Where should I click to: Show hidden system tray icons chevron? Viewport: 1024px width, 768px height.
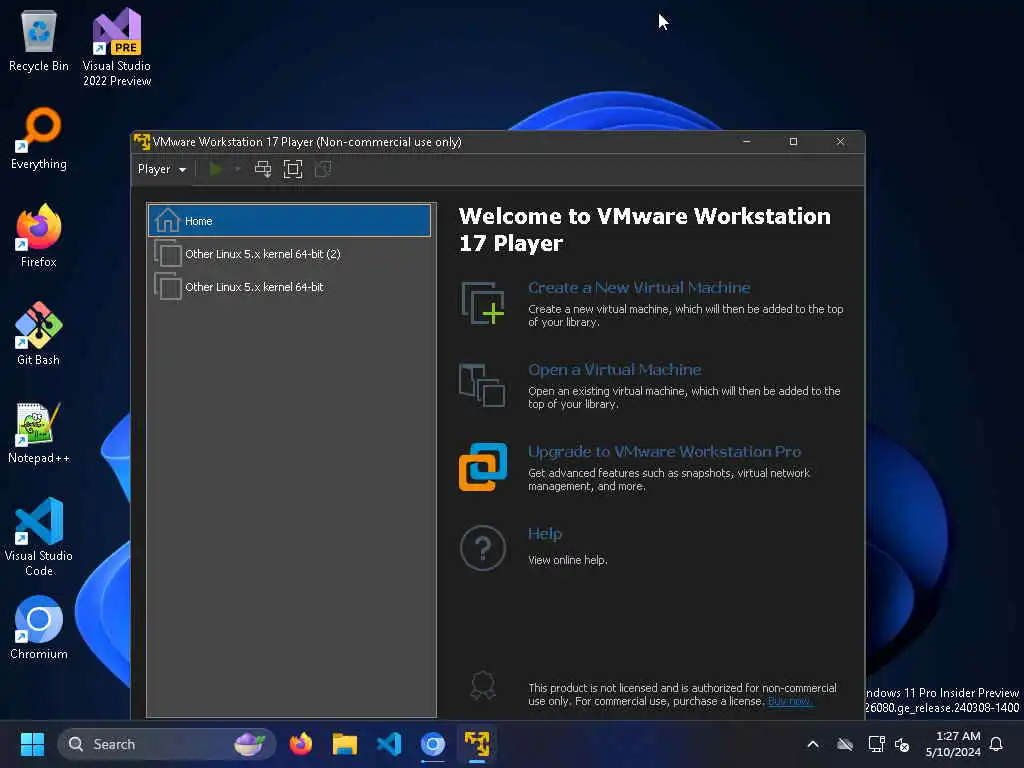click(813, 744)
